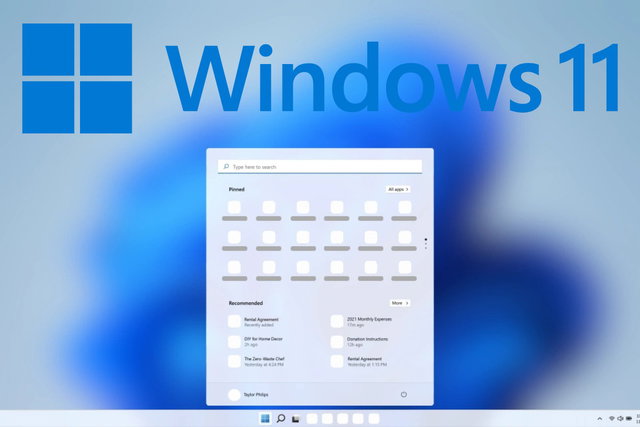Show More recommended items
Screen dimensions: 640x427
click(x=400, y=303)
